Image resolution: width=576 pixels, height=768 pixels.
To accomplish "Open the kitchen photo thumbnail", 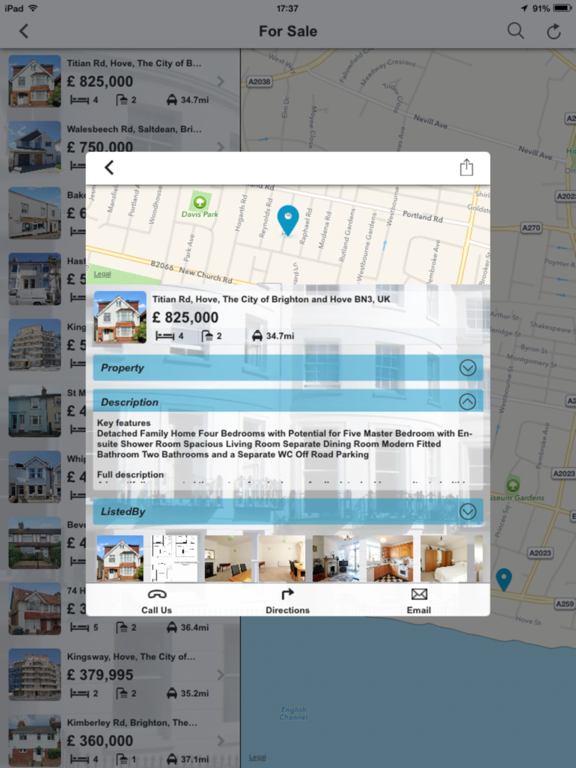I will click(389, 558).
